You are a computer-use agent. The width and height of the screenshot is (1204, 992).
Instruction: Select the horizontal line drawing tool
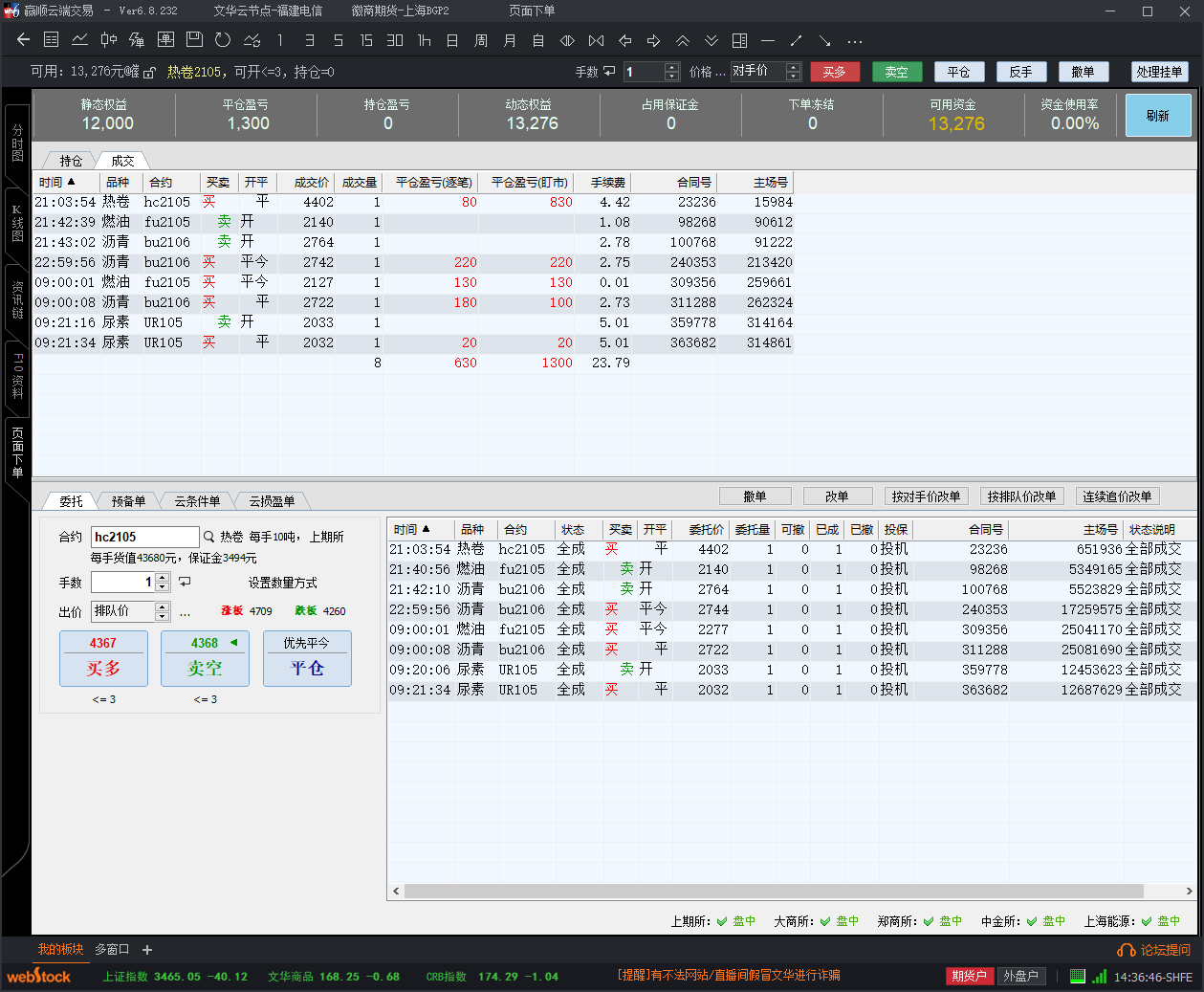768,40
